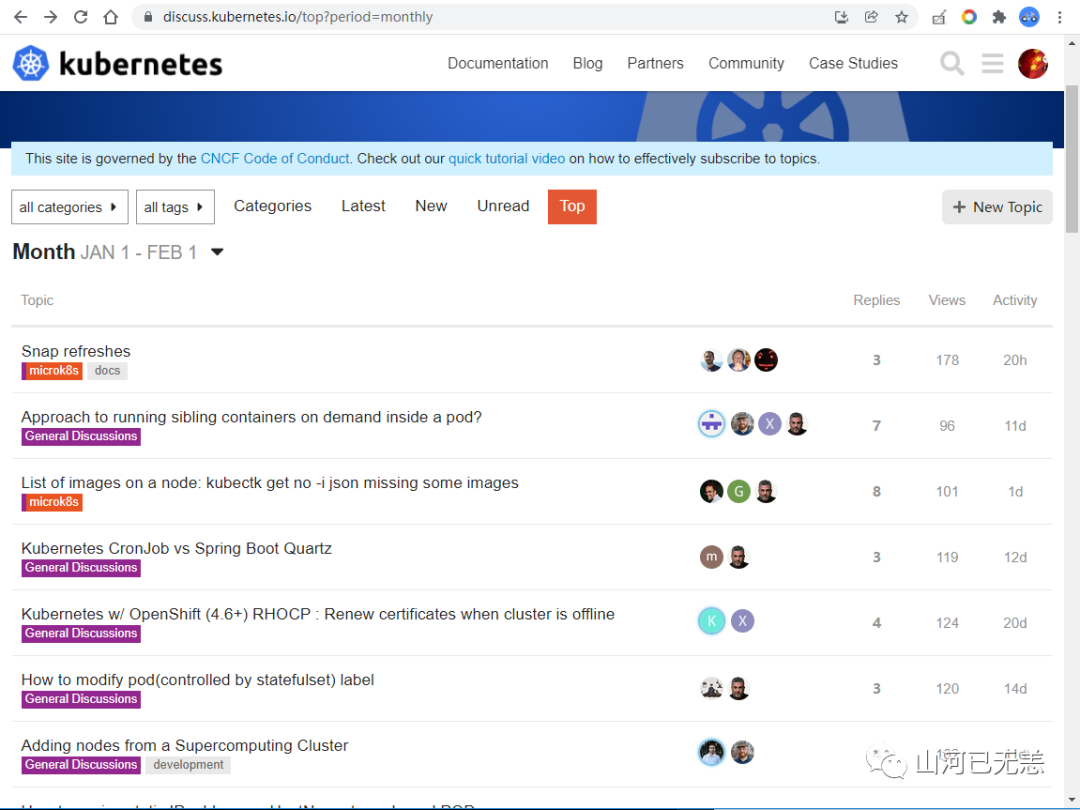The height and width of the screenshot is (810, 1080).
Task: Switch to the Unread tab
Action: [x=503, y=206]
